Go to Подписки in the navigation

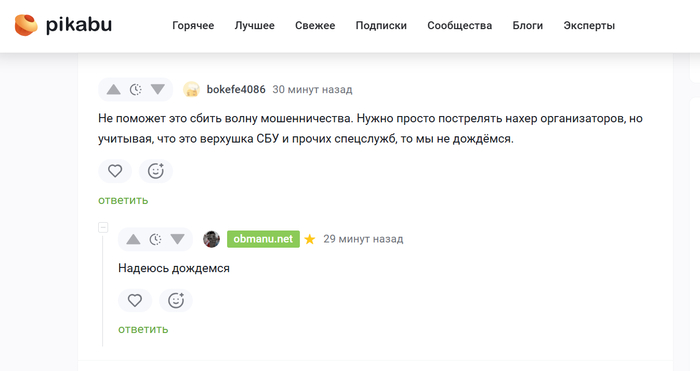tap(381, 25)
